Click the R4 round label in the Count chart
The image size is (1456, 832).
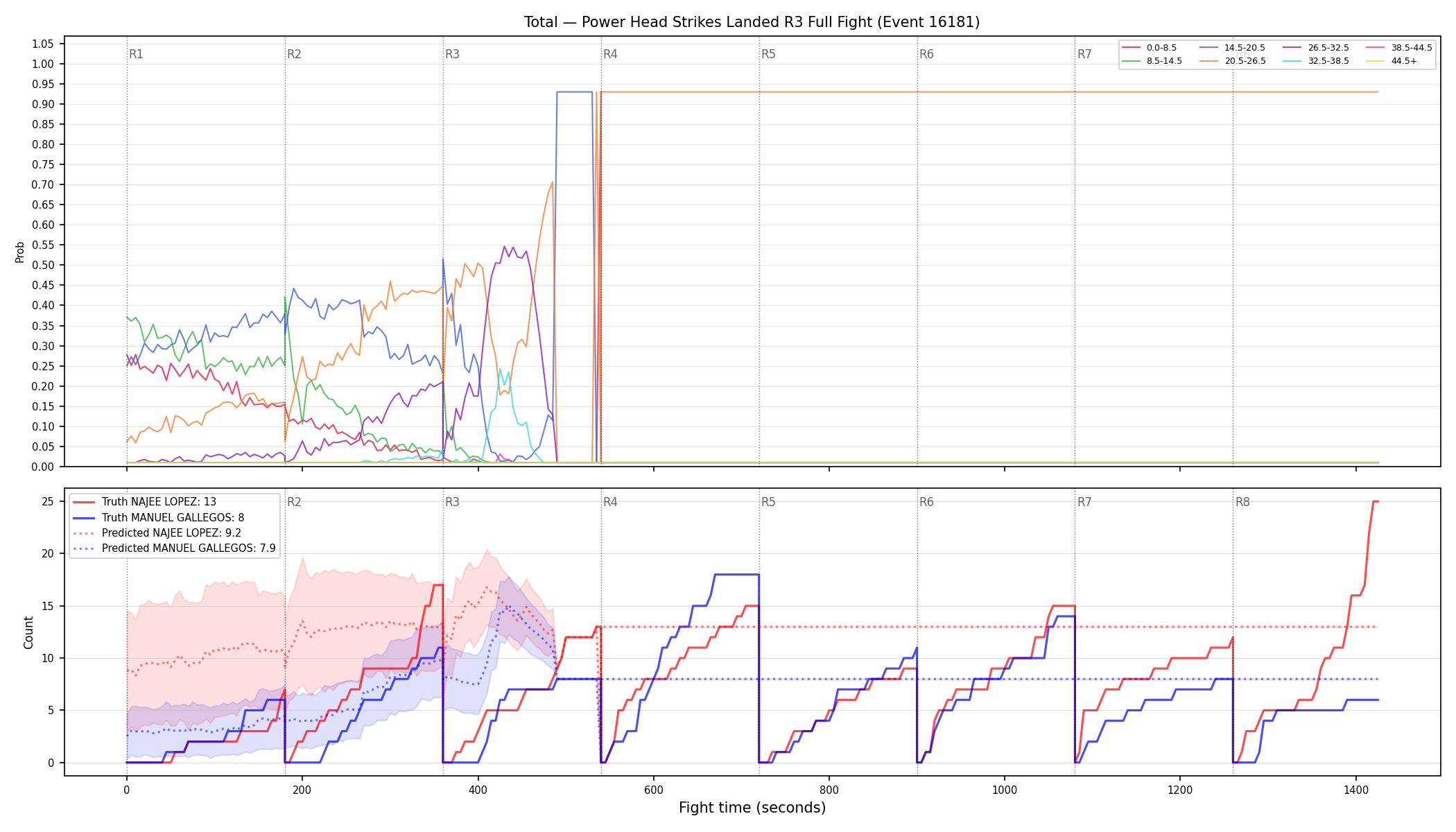pyautogui.click(x=610, y=502)
